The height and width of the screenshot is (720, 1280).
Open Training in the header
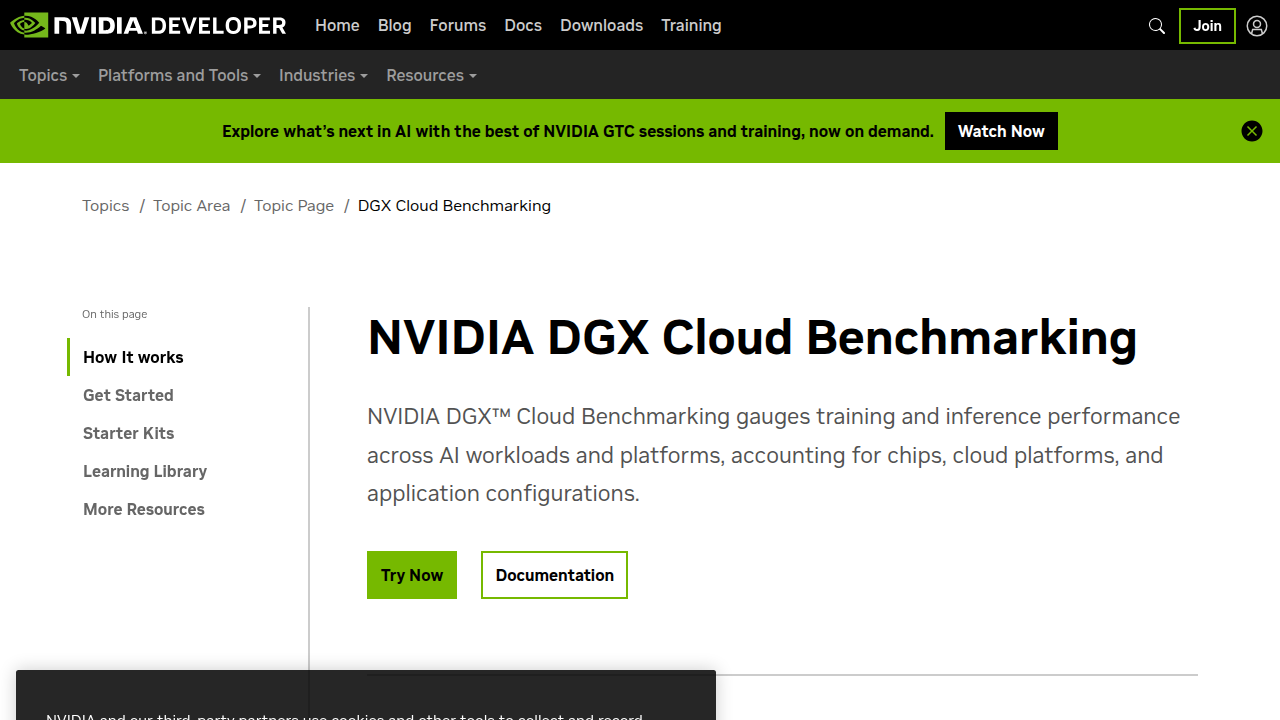point(691,25)
